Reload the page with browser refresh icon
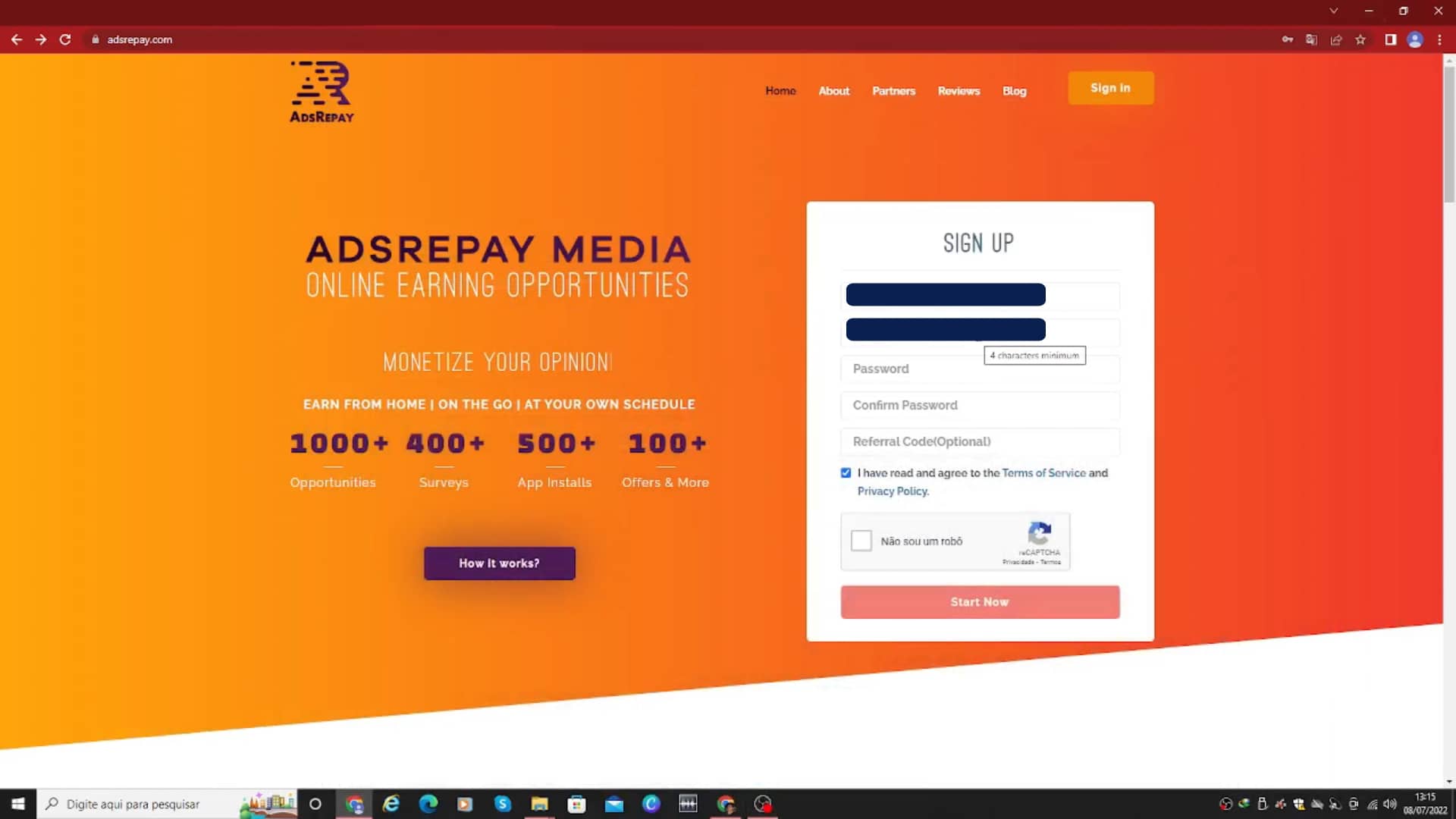The image size is (1456, 819). pos(65,39)
